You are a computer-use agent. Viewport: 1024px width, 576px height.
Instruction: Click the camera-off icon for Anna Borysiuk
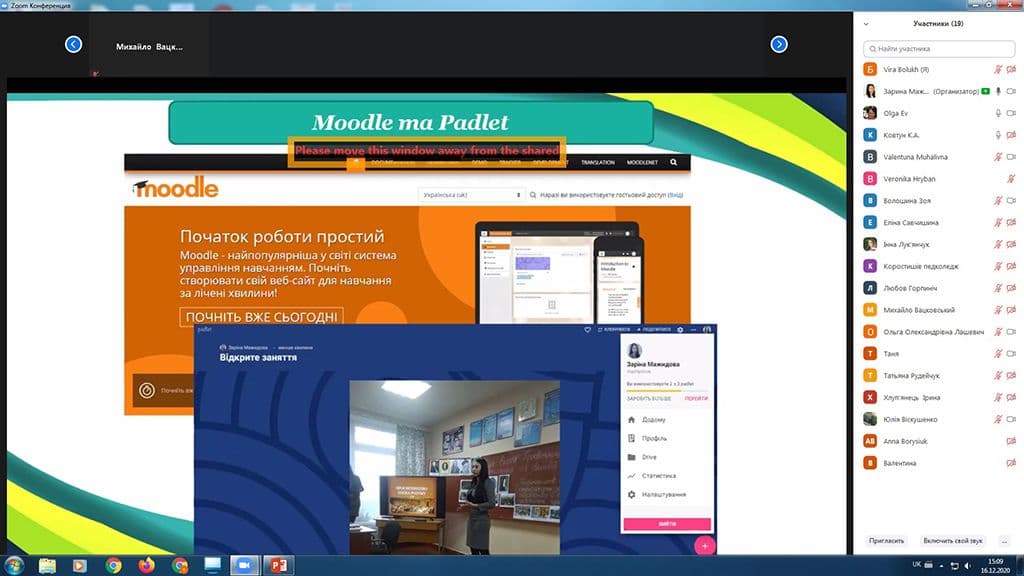tap(1011, 441)
